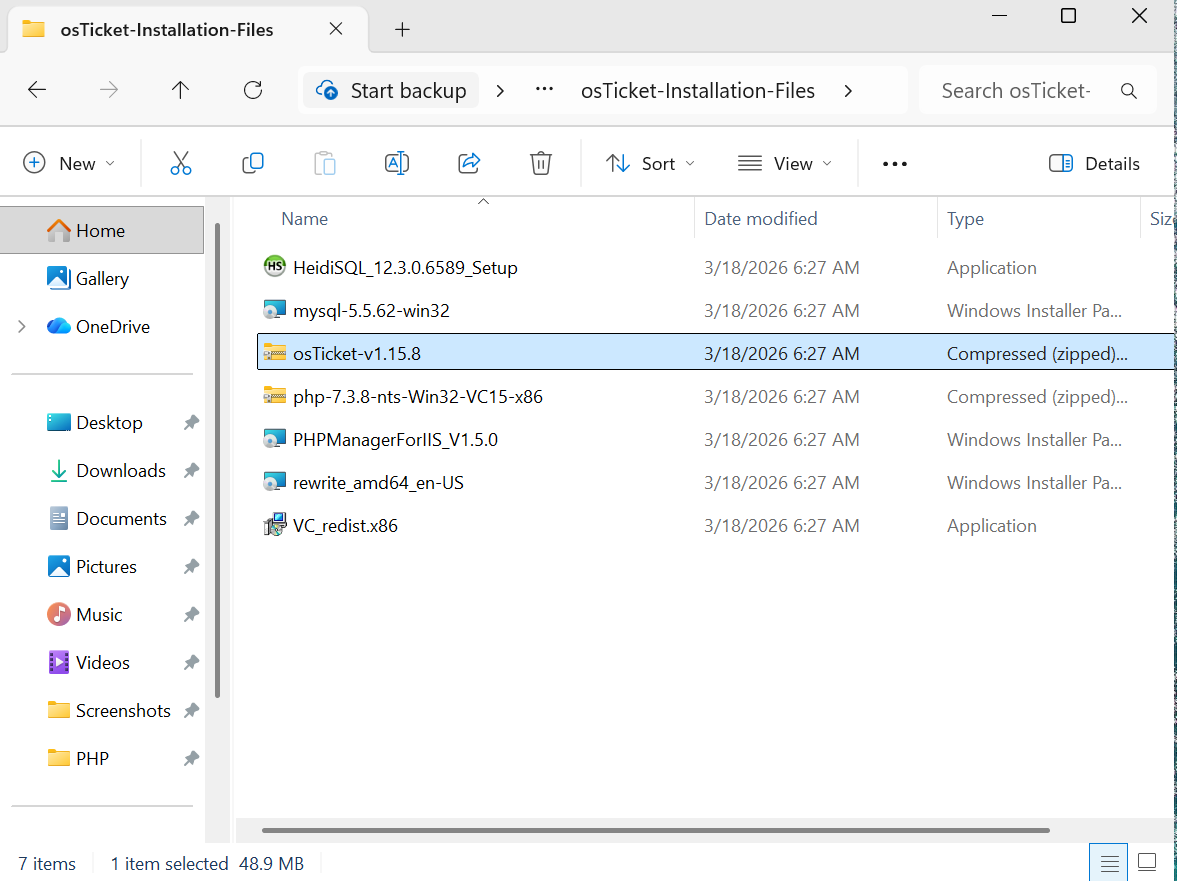Click the Delete trash can icon
This screenshot has width=1177, height=881.
coord(540,163)
